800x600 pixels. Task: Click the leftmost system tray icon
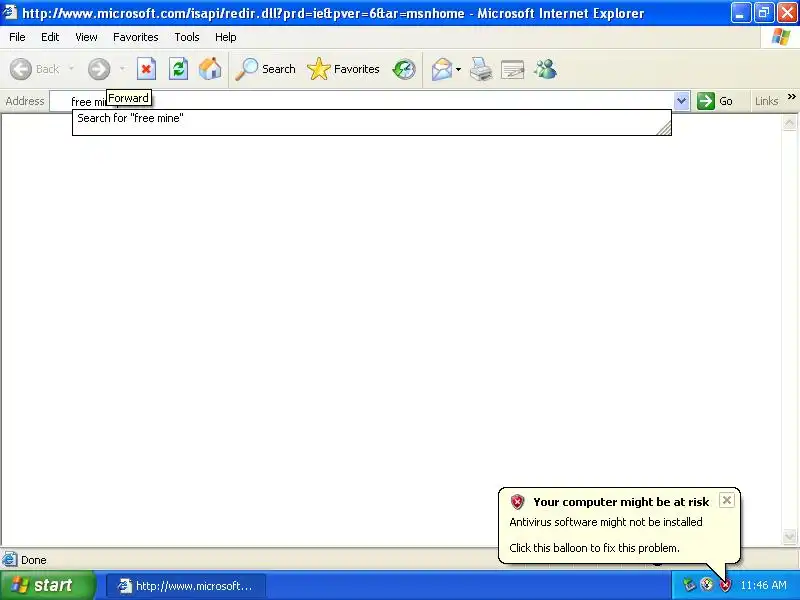(689, 585)
